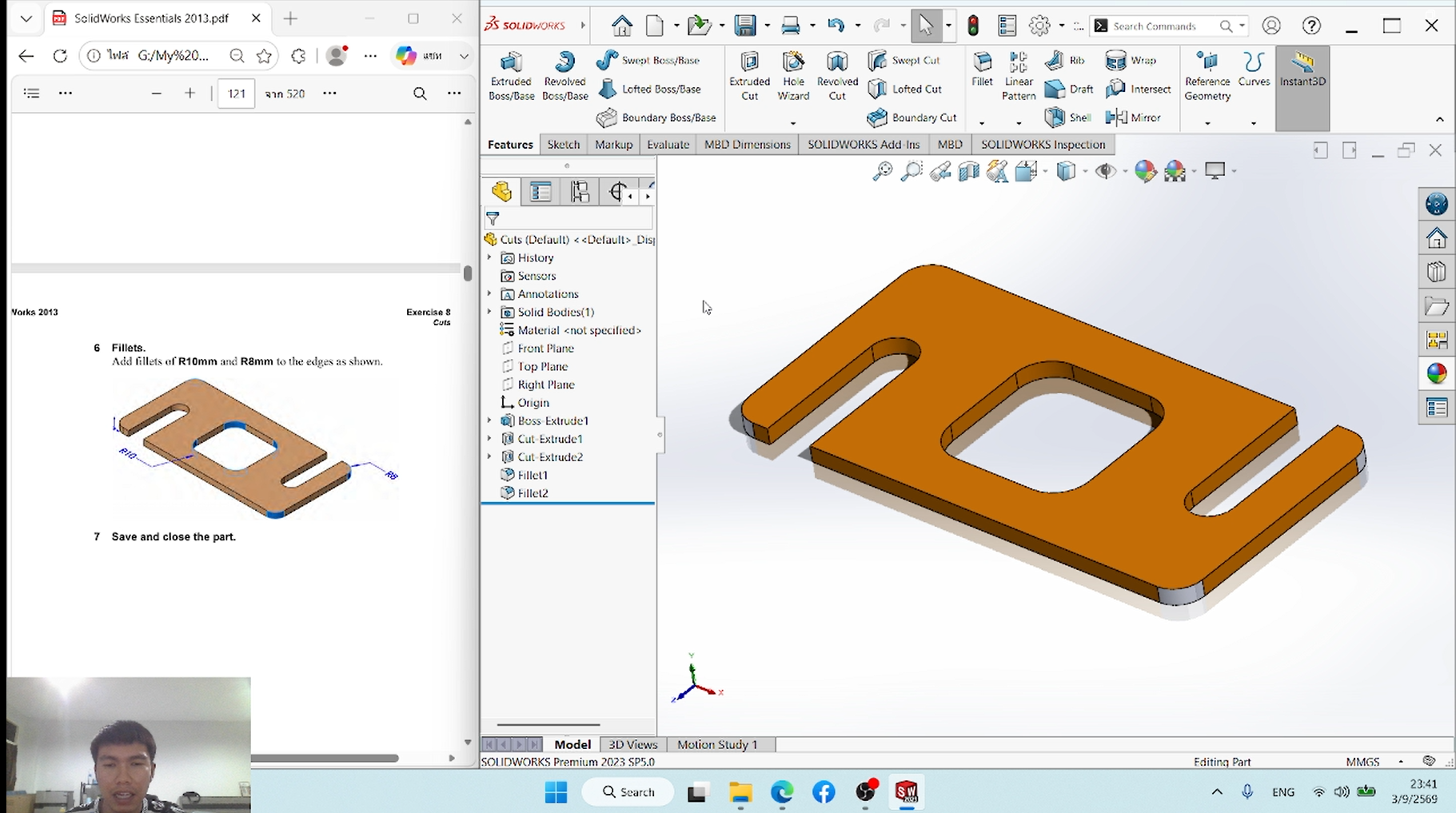
Task: Open Edit Appearance color sphere in view toolbar
Action: 1145,171
